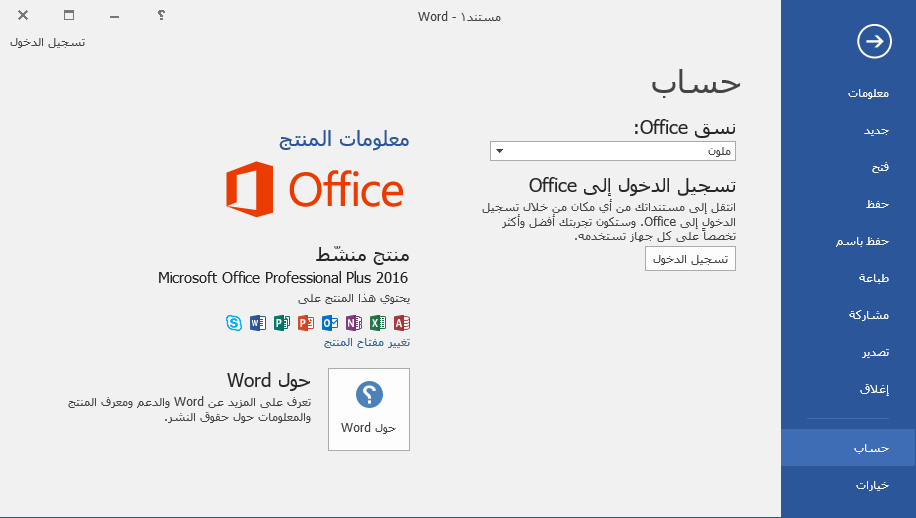Click the منتج منشّط activated product text
This screenshot has width=916, height=518.
[x=363, y=254]
